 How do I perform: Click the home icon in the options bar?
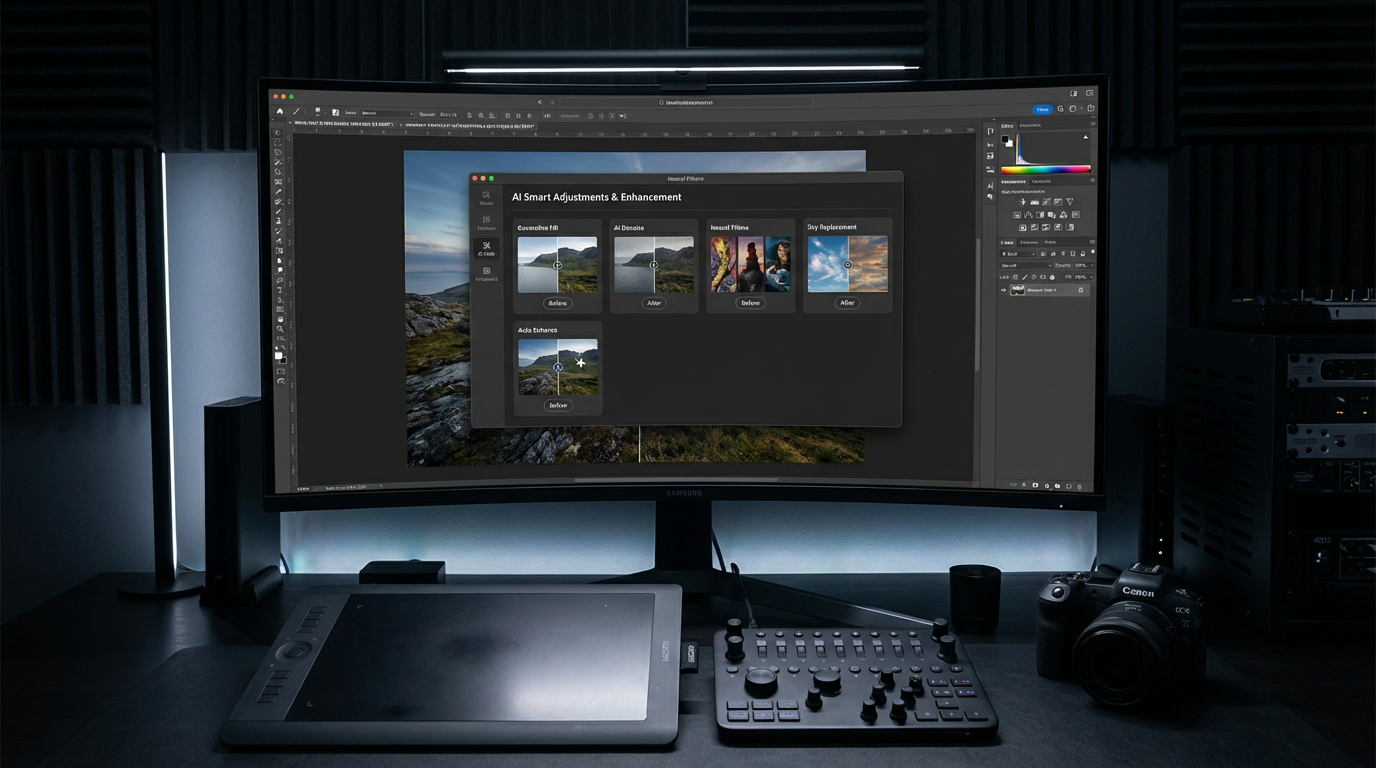(280, 111)
